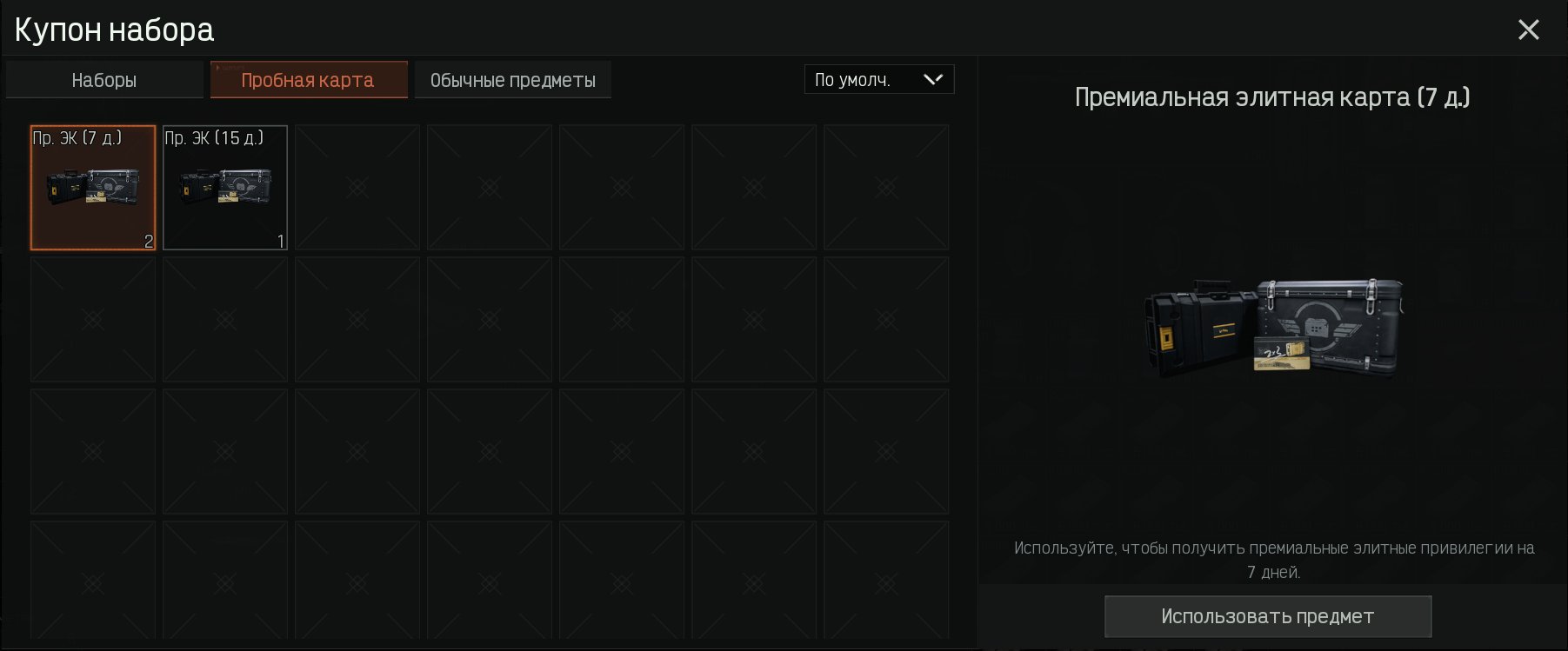The image size is (1568, 651).
Task: Select the Пр. ЭК (7 д.) item slot
Action: [x=93, y=188]
